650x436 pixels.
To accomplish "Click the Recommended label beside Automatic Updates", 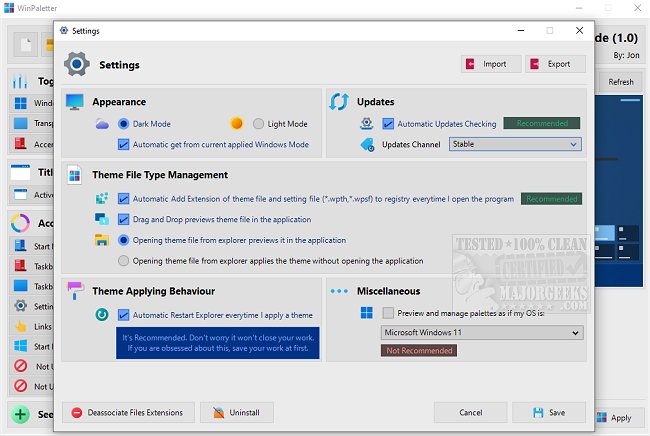I will (x=541, y=123).
